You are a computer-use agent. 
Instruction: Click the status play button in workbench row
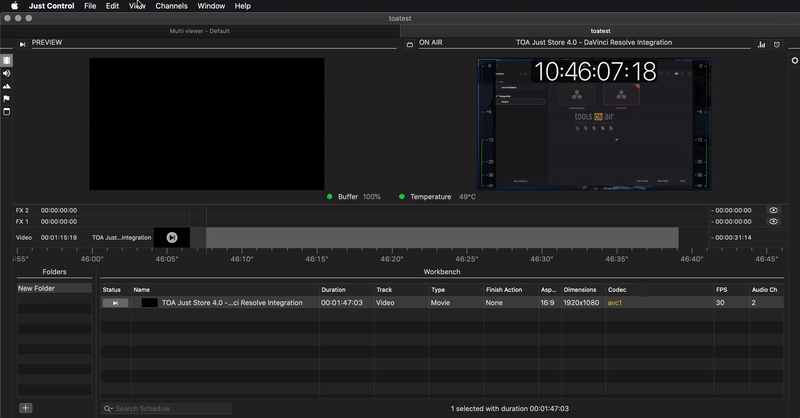(x=115, y=303)
